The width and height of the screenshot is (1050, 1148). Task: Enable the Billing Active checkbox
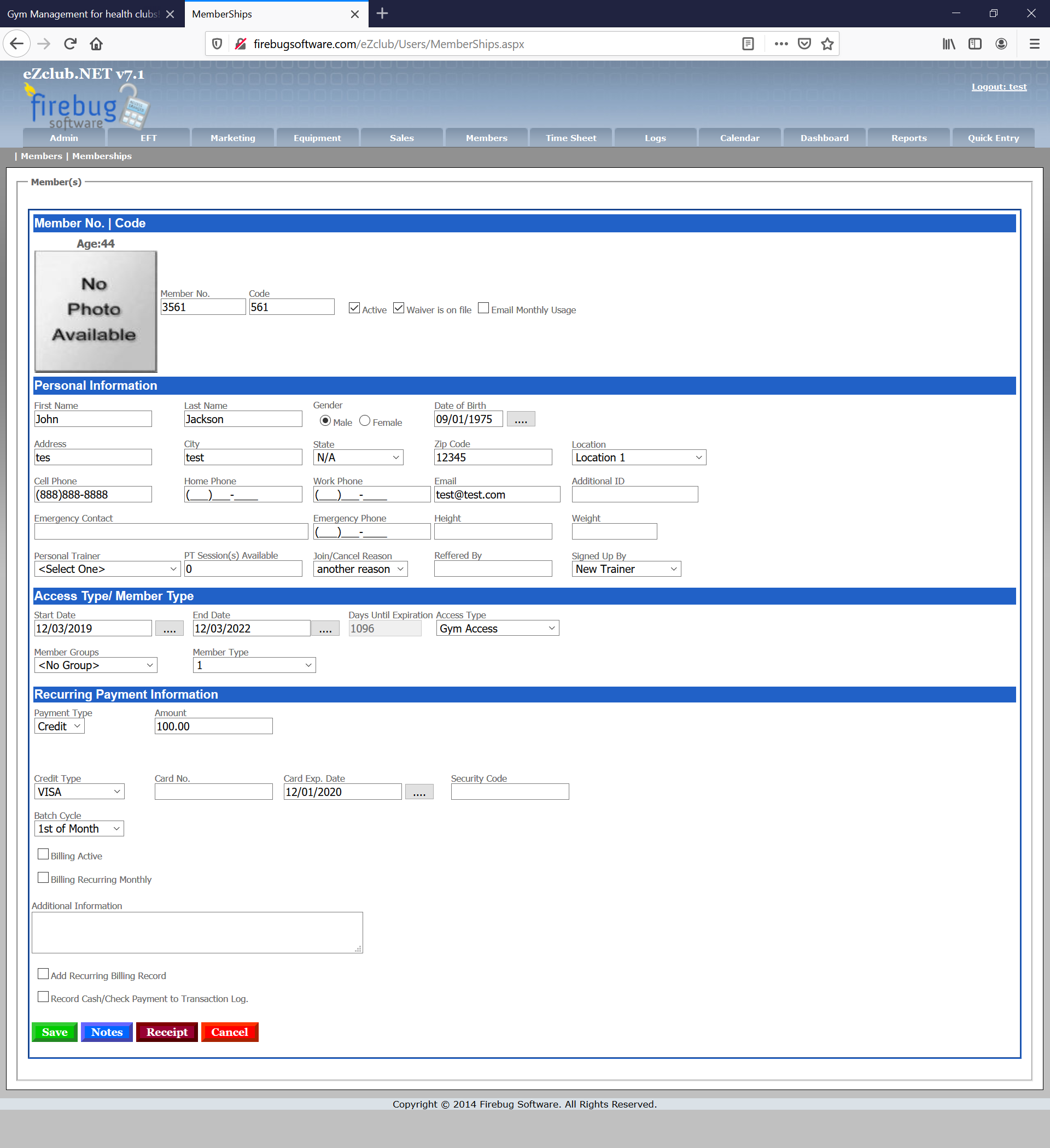pos(43,854)
